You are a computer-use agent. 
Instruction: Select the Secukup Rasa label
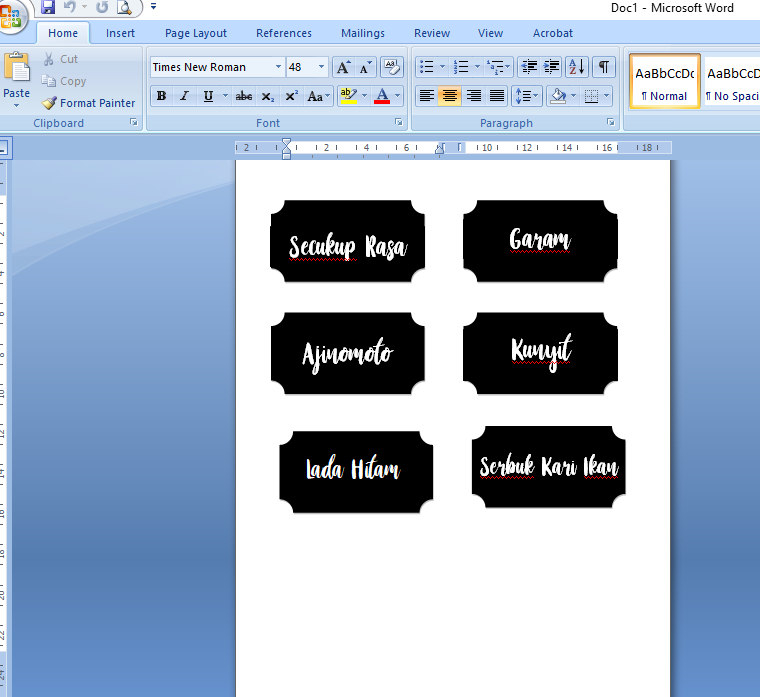pyautogui.click(x=348, y=241)
